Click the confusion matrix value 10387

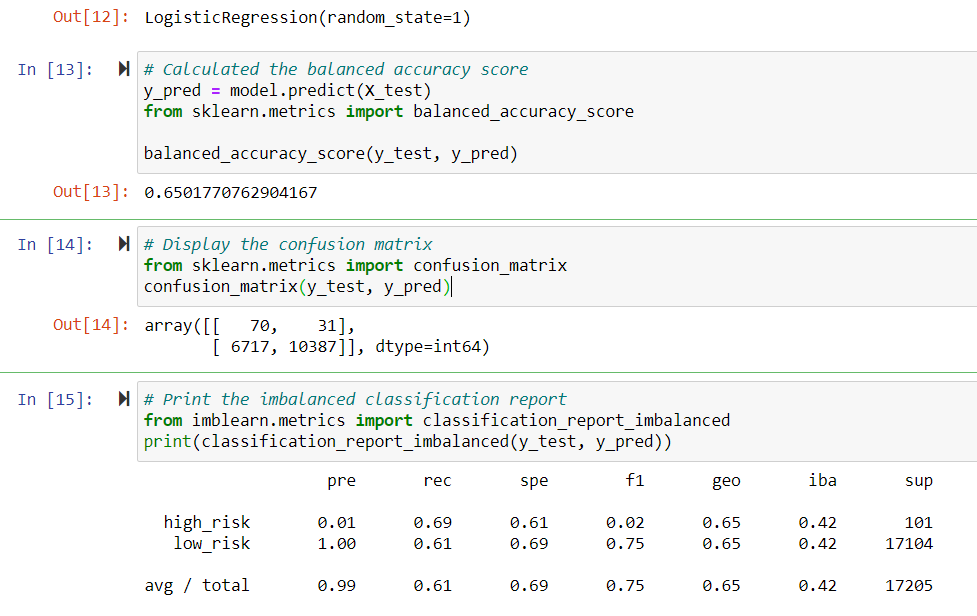pyautogui.click(x=313, y=346)
